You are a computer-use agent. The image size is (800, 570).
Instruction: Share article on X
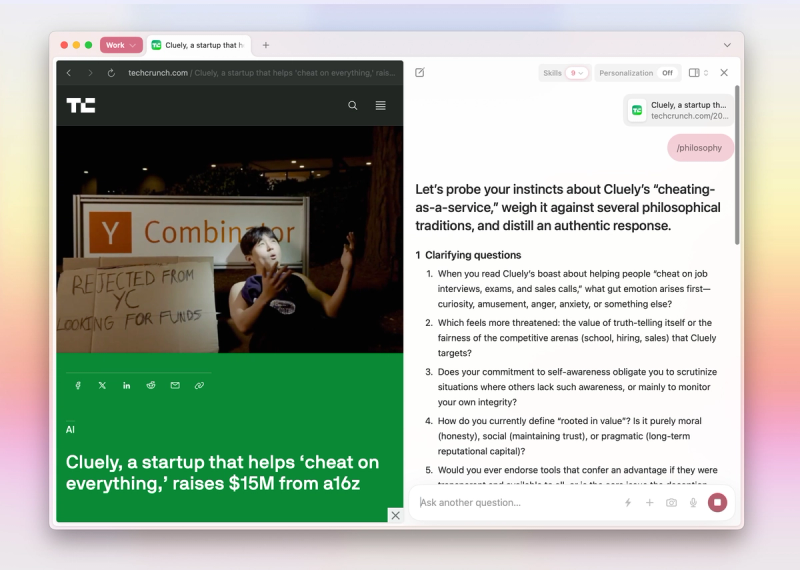[102, 385]
